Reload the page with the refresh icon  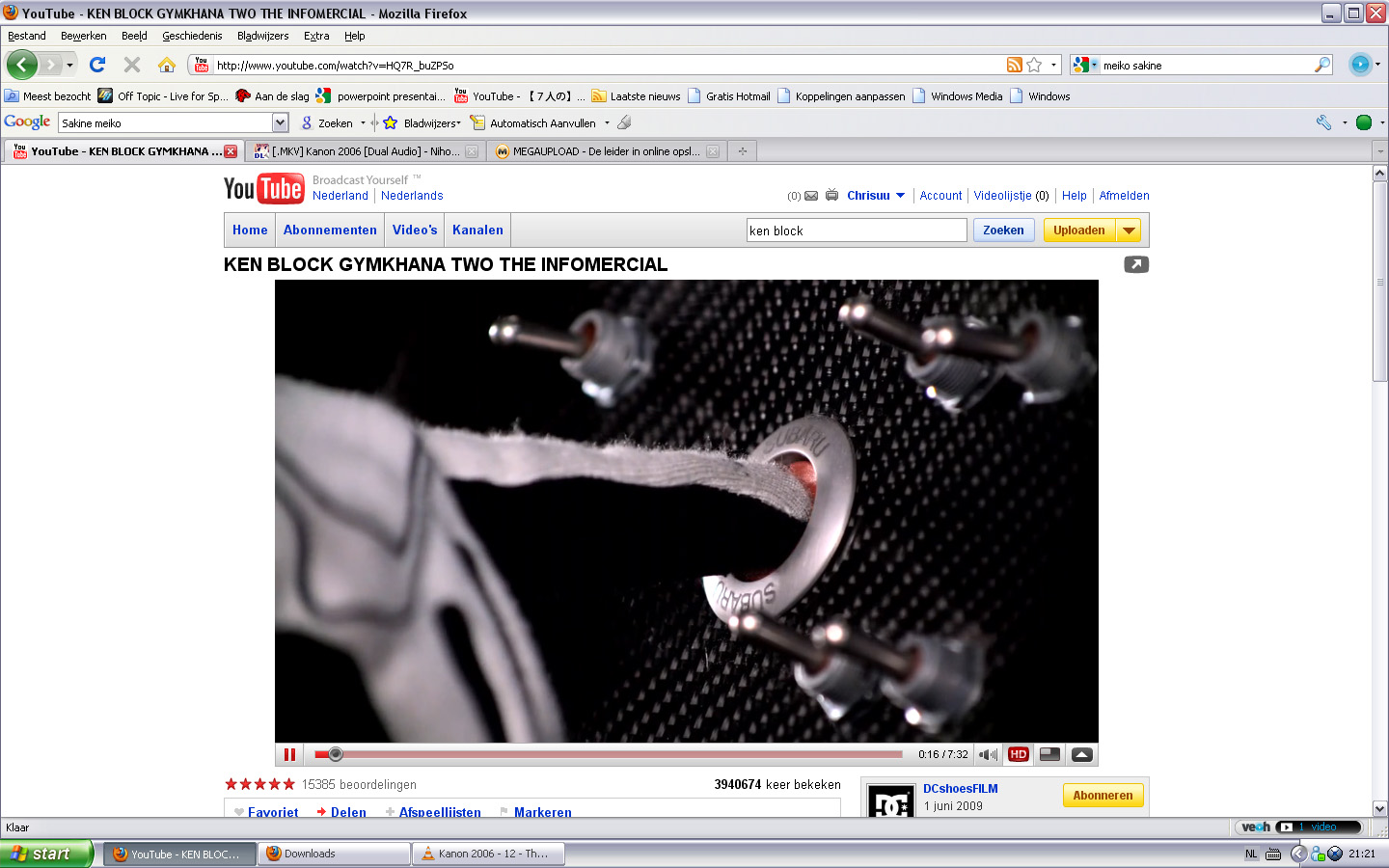coord(97,65)
